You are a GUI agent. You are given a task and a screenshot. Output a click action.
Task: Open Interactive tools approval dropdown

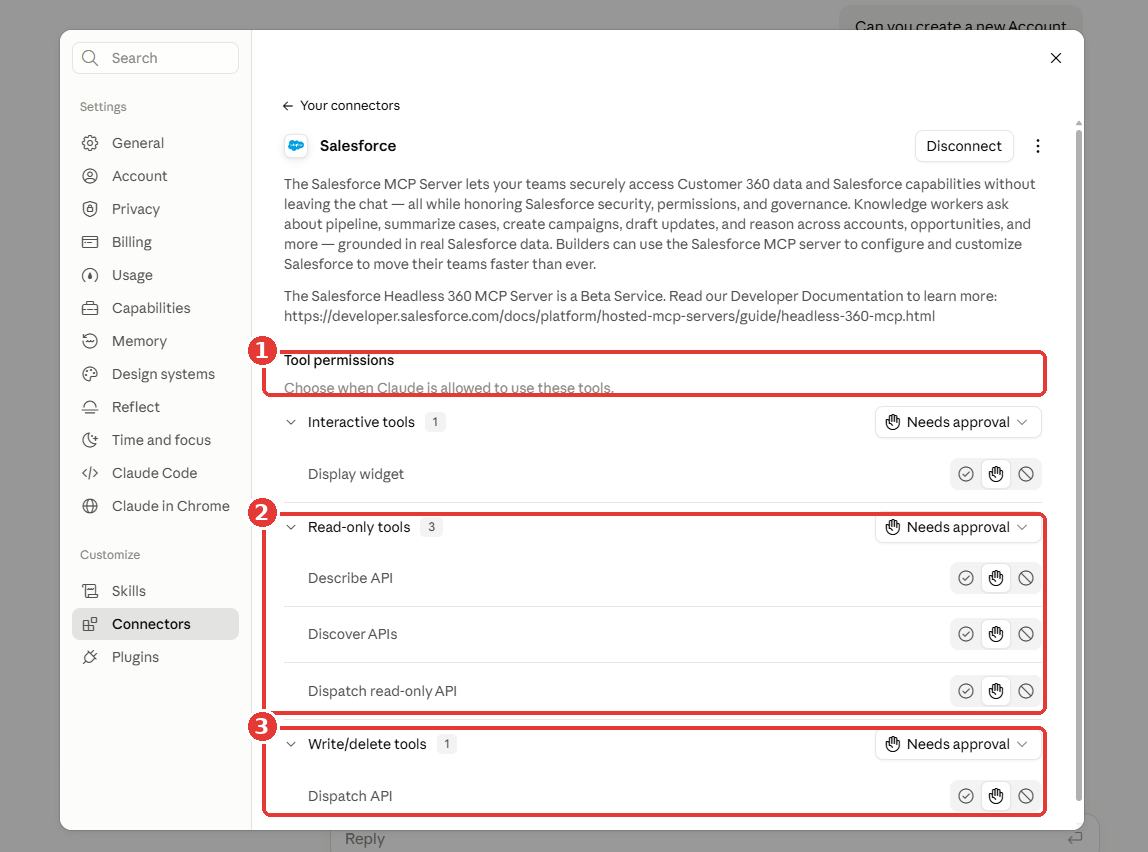(x=958, y=422)
